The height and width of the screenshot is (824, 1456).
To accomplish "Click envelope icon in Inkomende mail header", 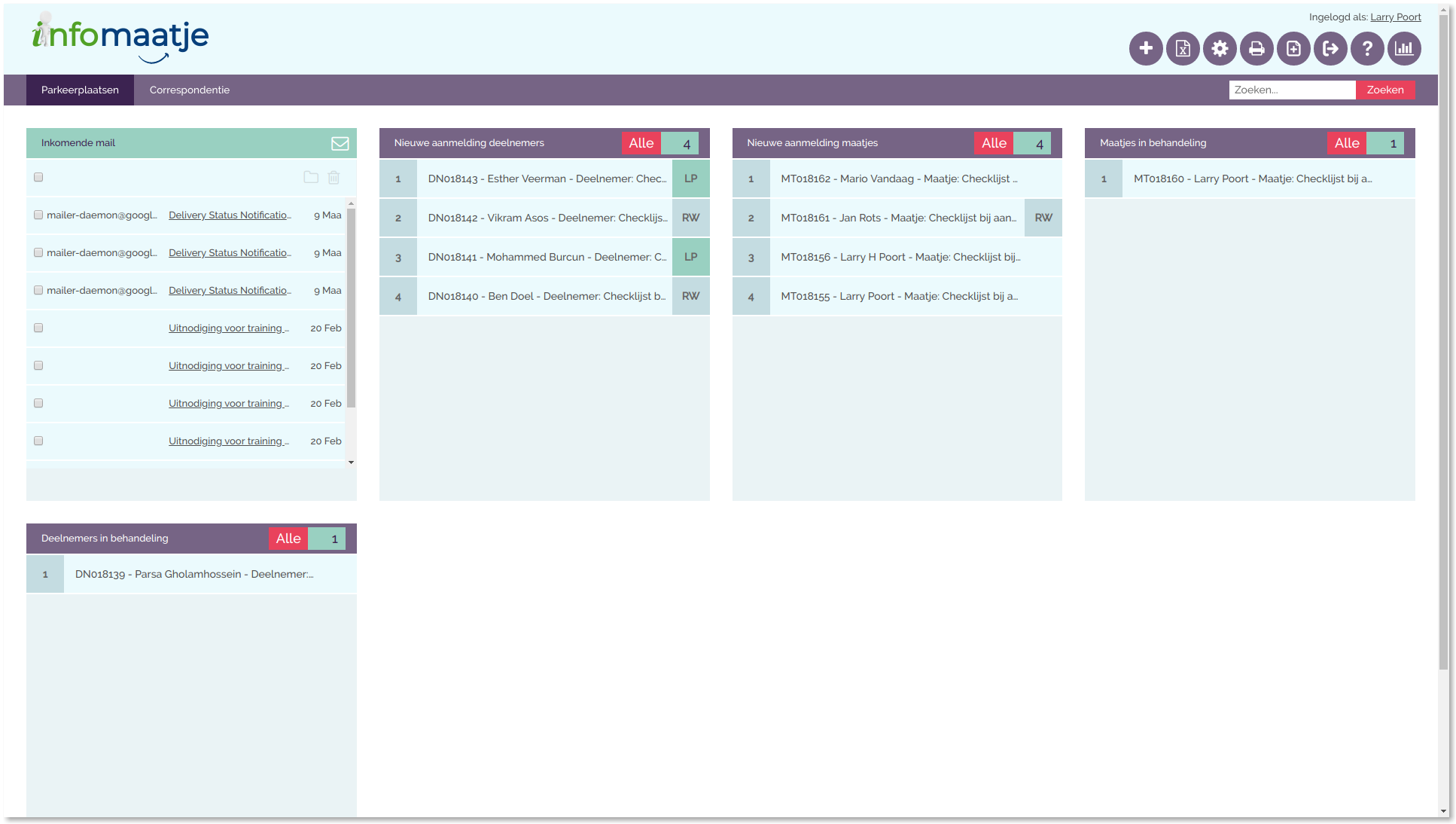I will (x=340, y=143).
